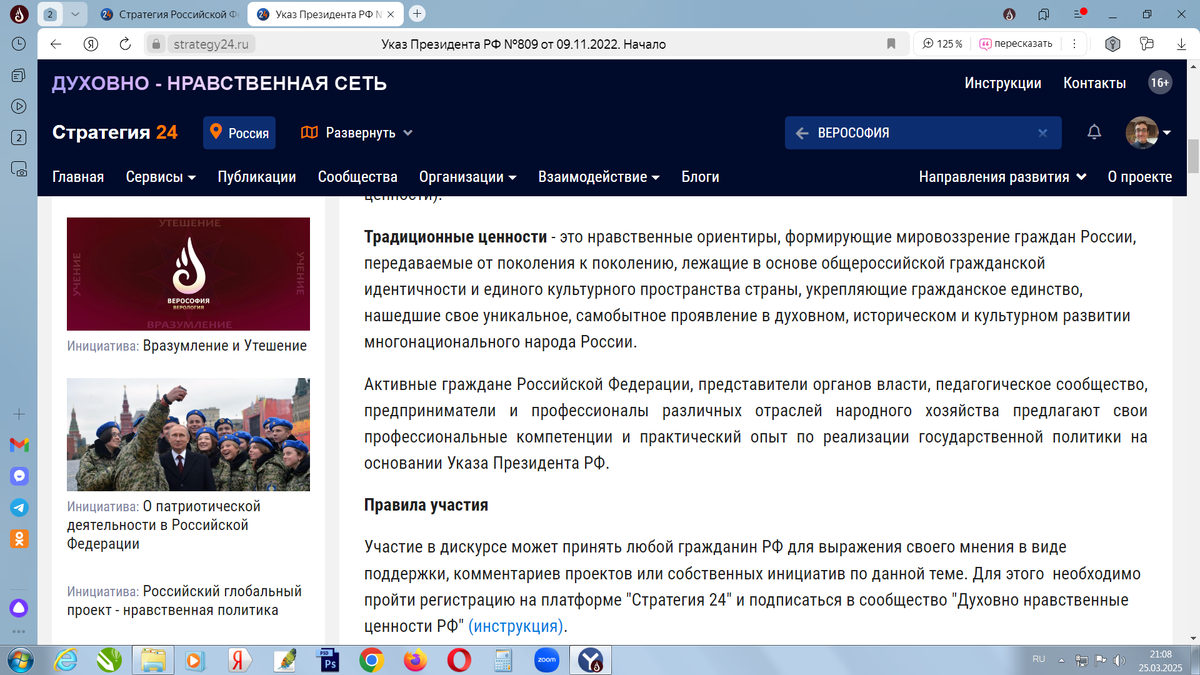Open the Messenger icon in sidebar

pos(19,476)
